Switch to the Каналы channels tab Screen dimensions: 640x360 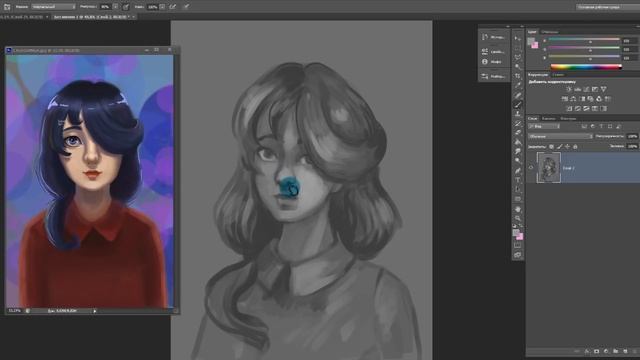[549, 118]
